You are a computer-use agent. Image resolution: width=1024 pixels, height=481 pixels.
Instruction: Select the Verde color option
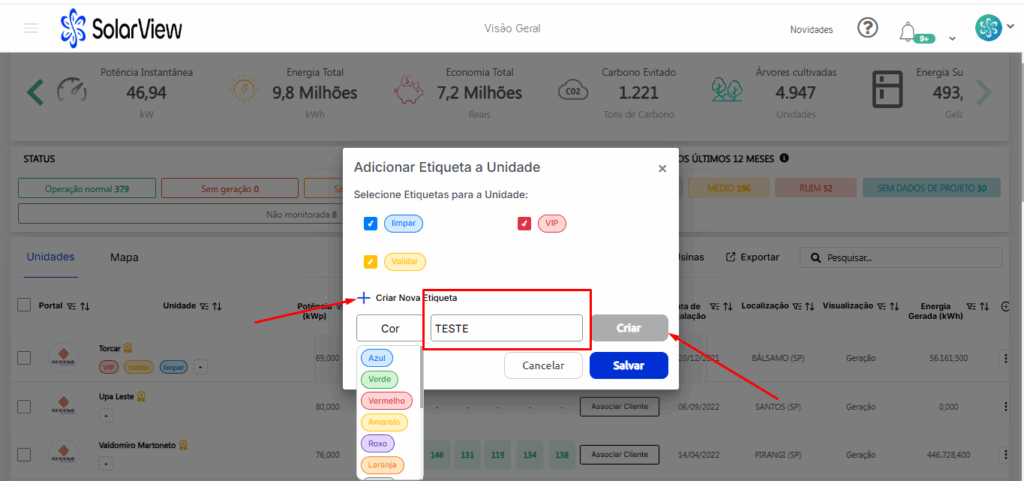379,379
